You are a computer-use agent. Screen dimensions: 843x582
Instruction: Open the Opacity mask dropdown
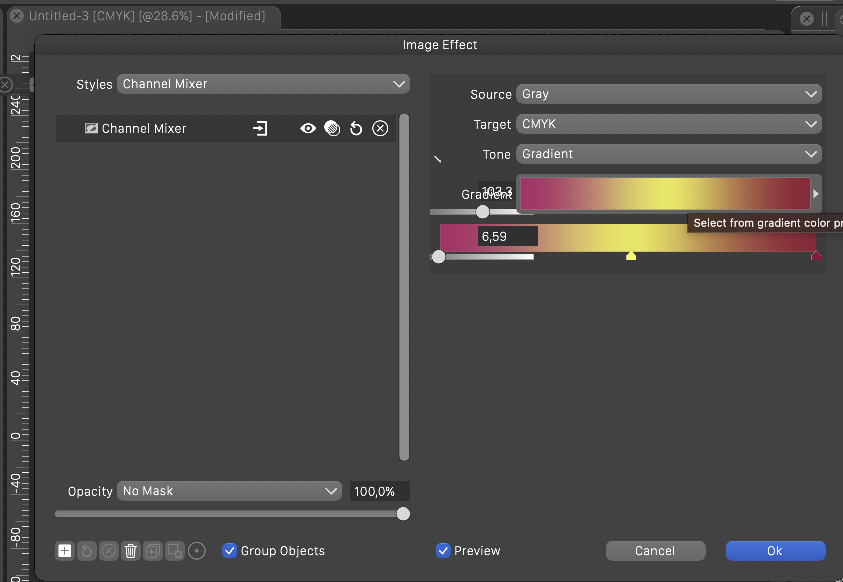tap(230, 491)
